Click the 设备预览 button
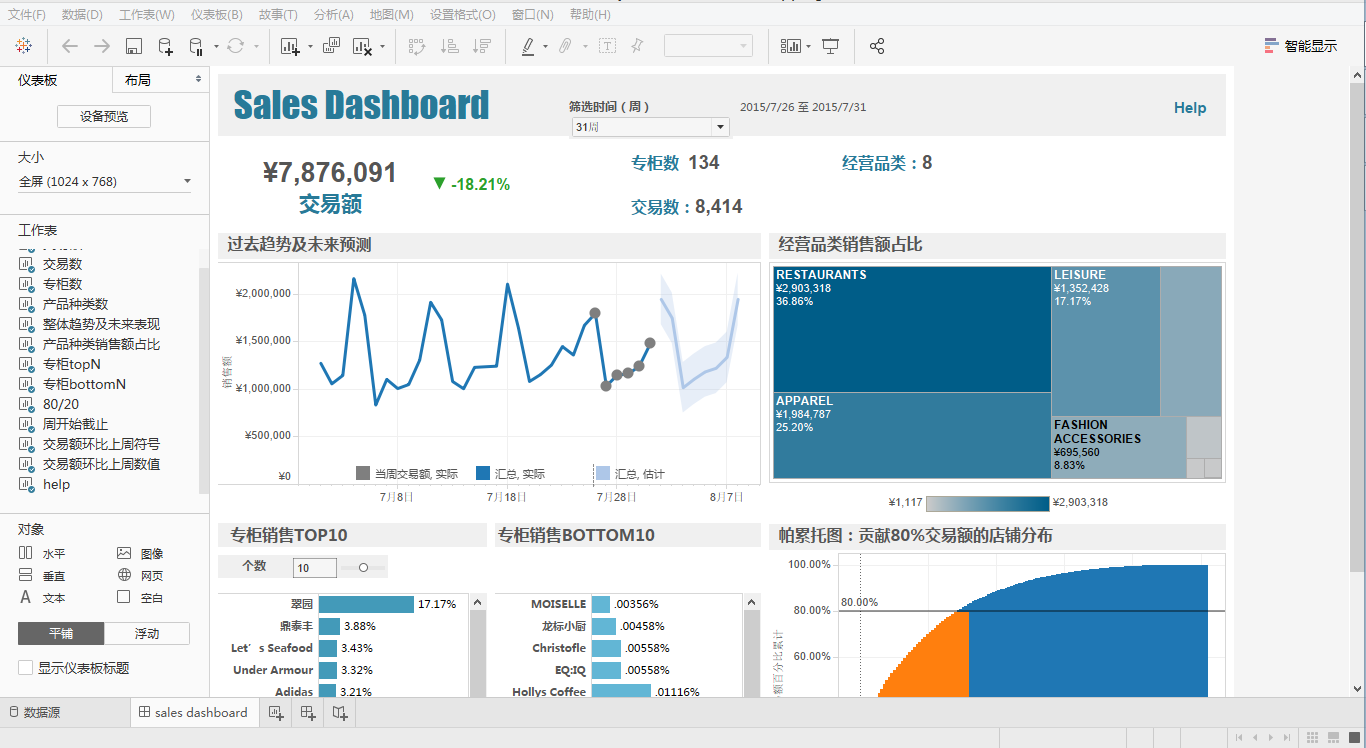This screenshot has width=1366, height=748. click(103, 116)
